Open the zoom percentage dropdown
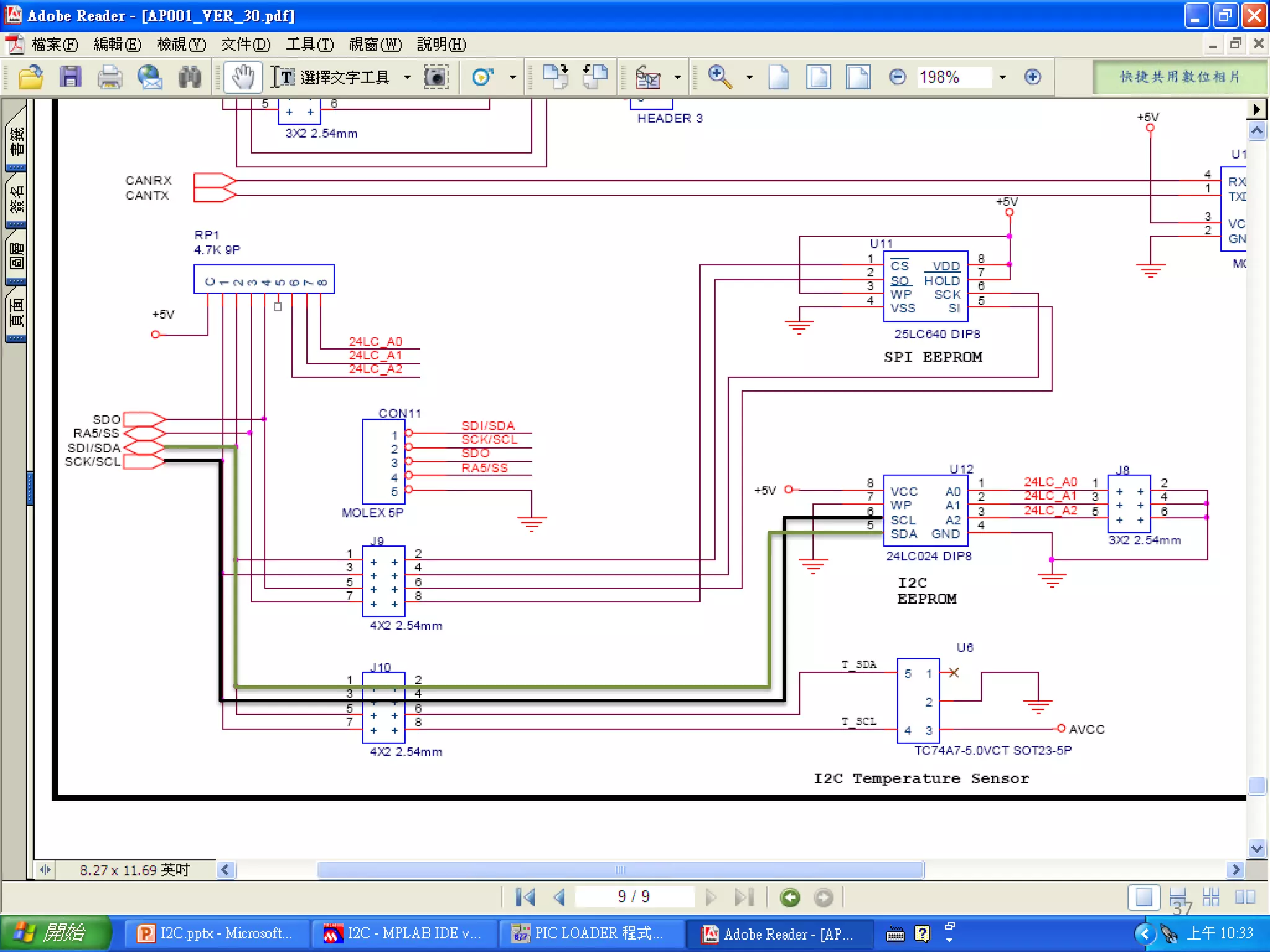The width and height of the screenshot is (1270, 952). point(1003,77)
